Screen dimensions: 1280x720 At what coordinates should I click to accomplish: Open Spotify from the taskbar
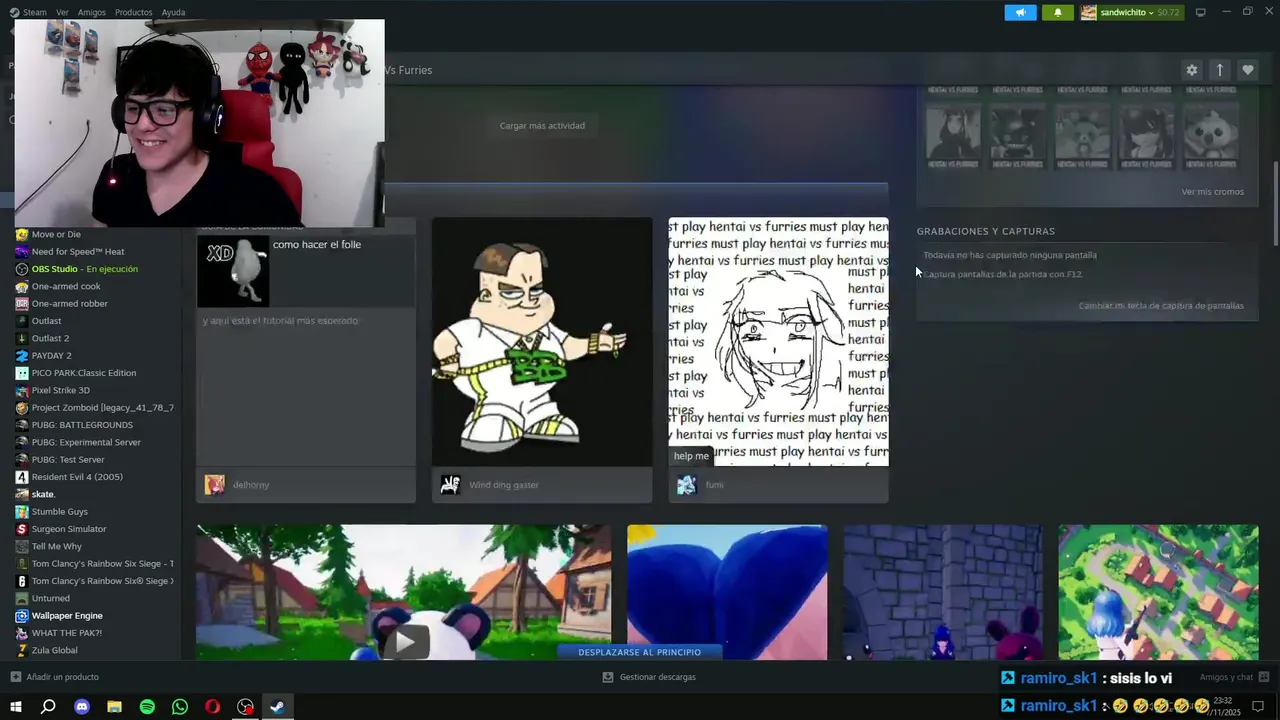[147, 707]
